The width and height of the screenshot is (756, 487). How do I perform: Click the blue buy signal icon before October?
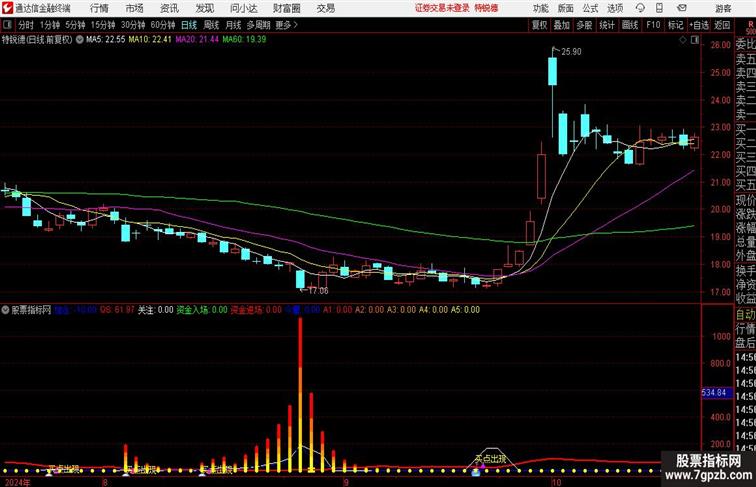click(x=476, y=473)
